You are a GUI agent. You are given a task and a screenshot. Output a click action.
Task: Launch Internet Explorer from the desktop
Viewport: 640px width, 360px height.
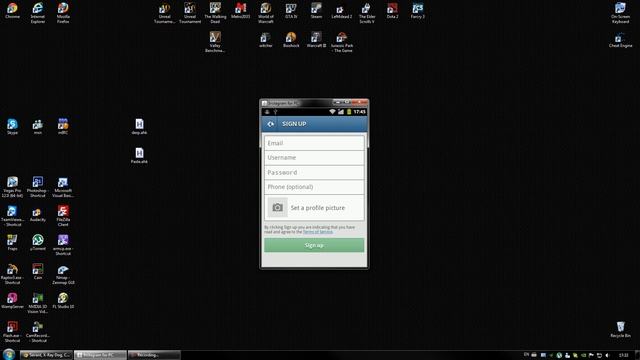pyautogui.click(x=38, y=12)
